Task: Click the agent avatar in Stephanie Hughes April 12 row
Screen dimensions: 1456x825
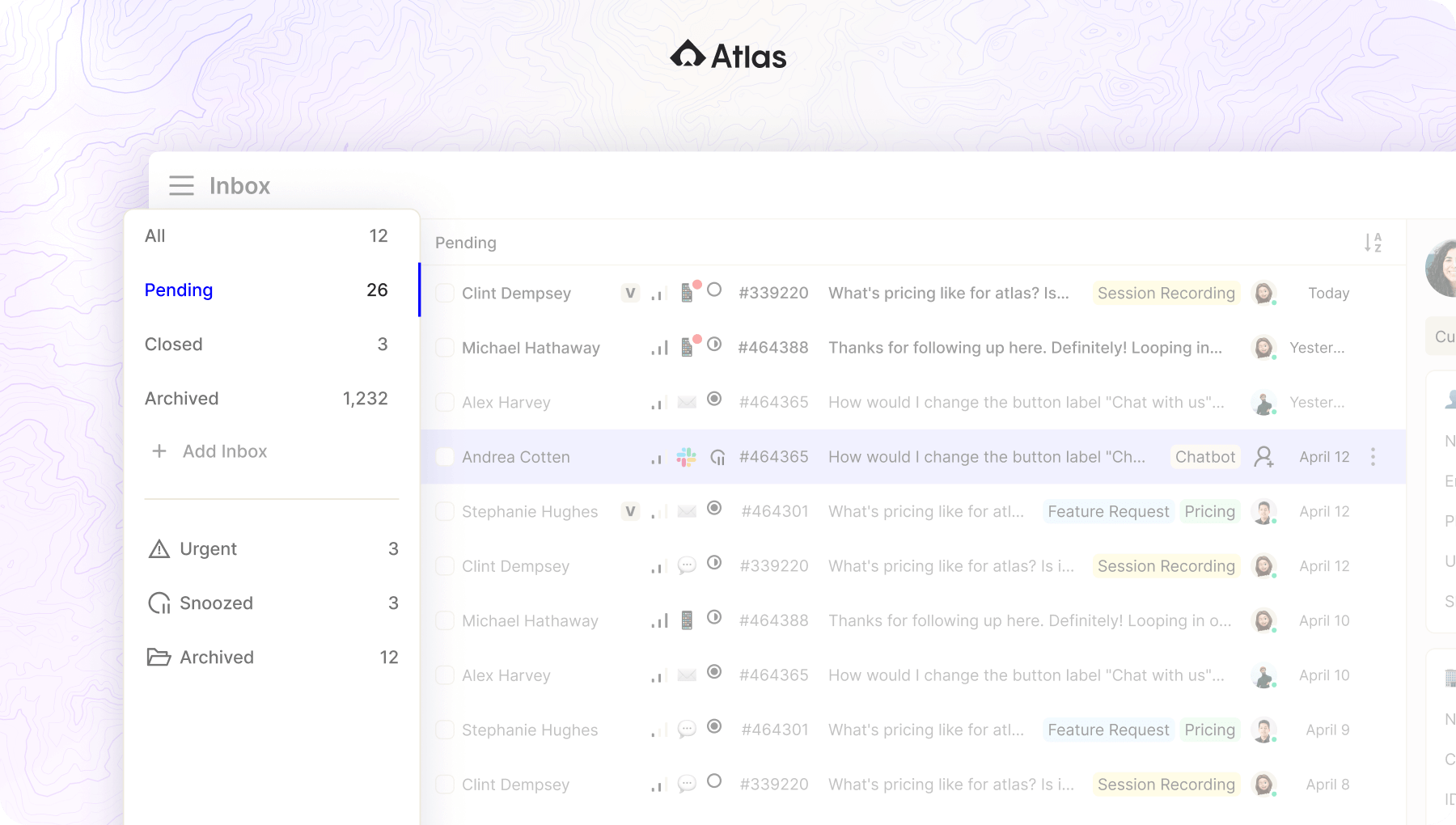Action: [x=1263, y=511]
